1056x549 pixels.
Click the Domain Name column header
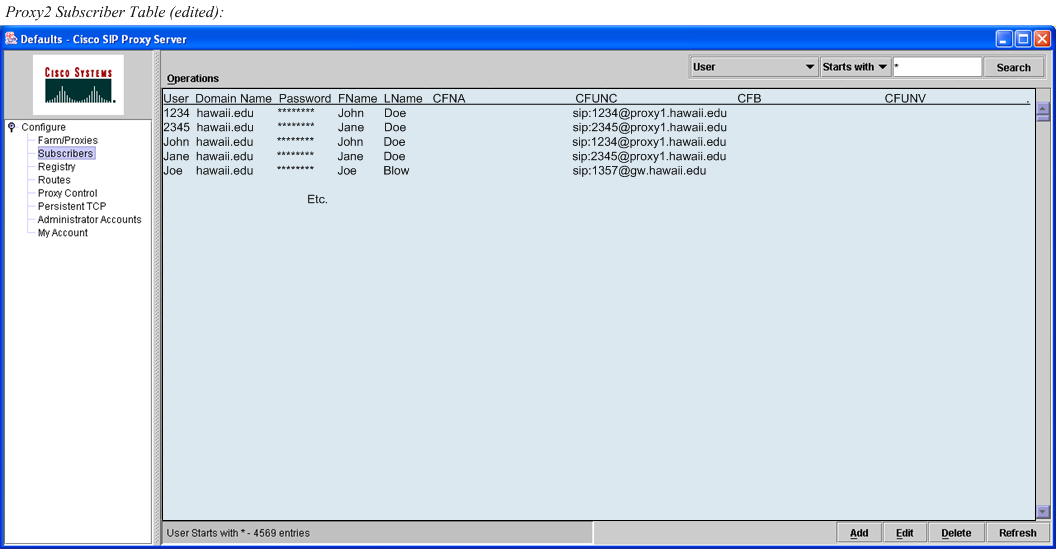point(234,98)
